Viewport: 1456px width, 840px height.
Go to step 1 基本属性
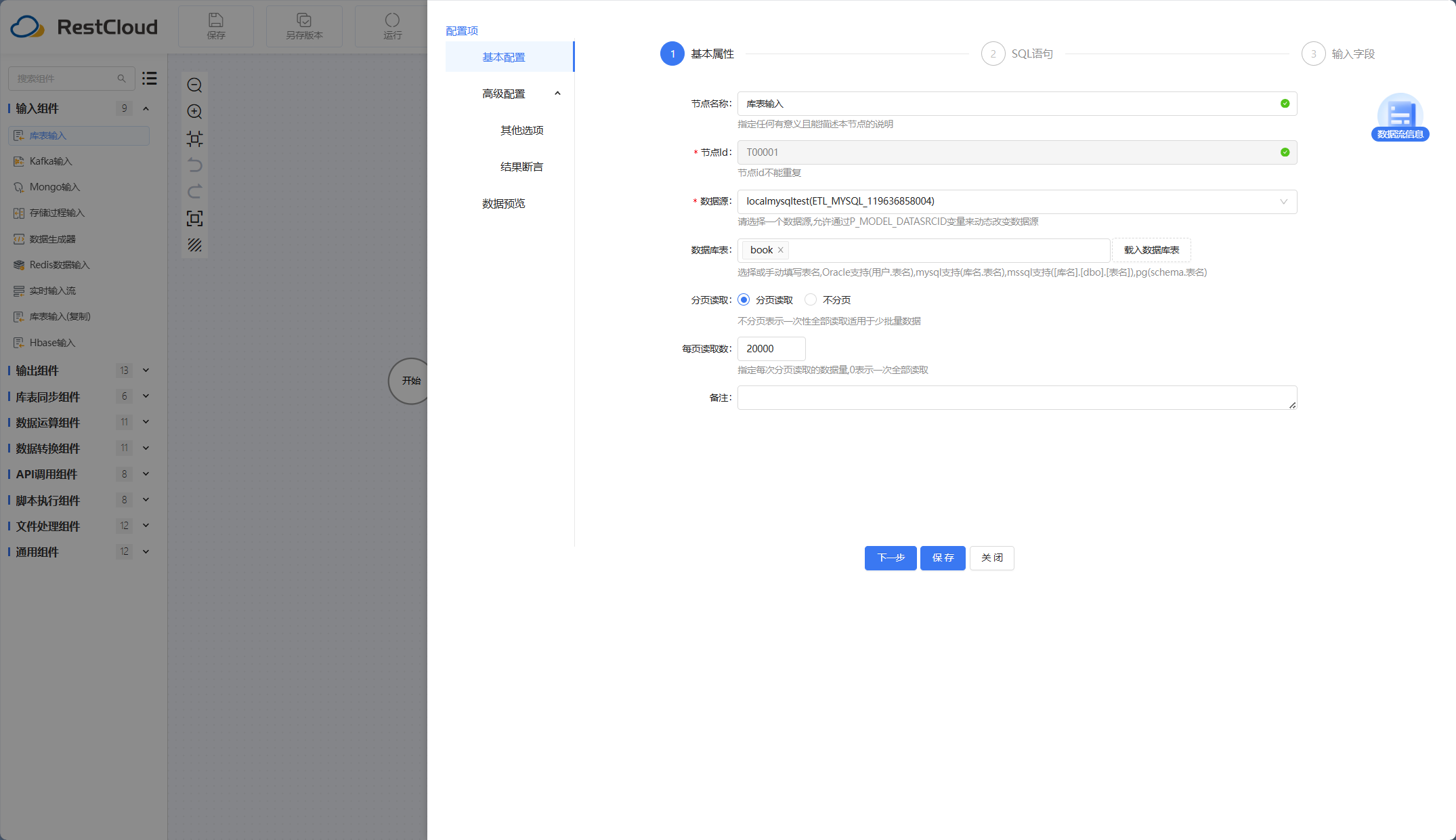[698, 54]
